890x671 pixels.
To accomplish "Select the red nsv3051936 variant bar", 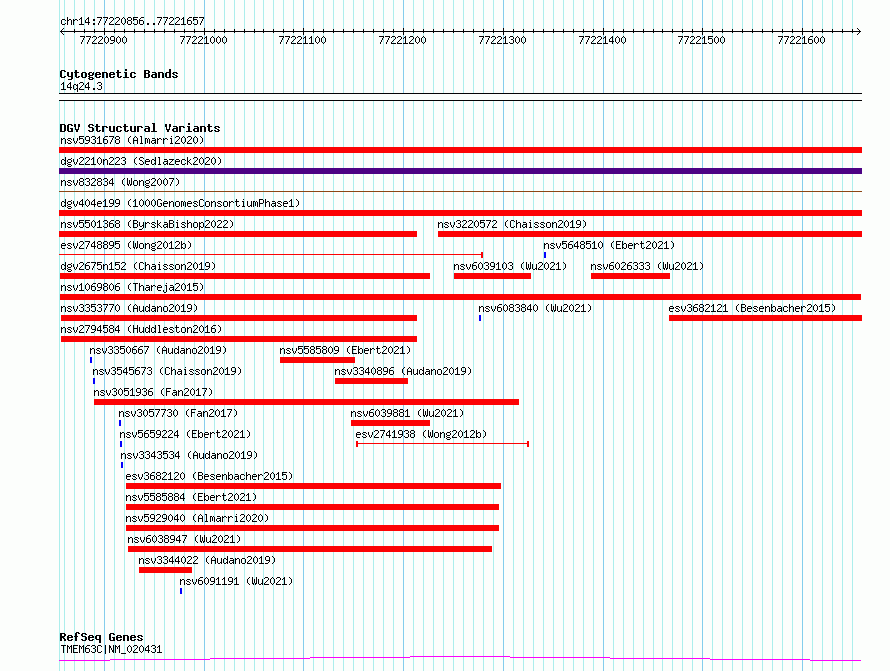I will click(x=307, y=402).
